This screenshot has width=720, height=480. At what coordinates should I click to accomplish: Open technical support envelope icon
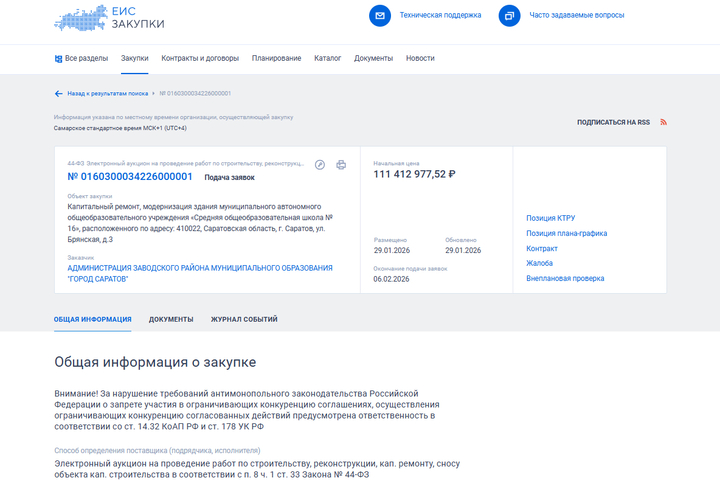tap(380, 16)
